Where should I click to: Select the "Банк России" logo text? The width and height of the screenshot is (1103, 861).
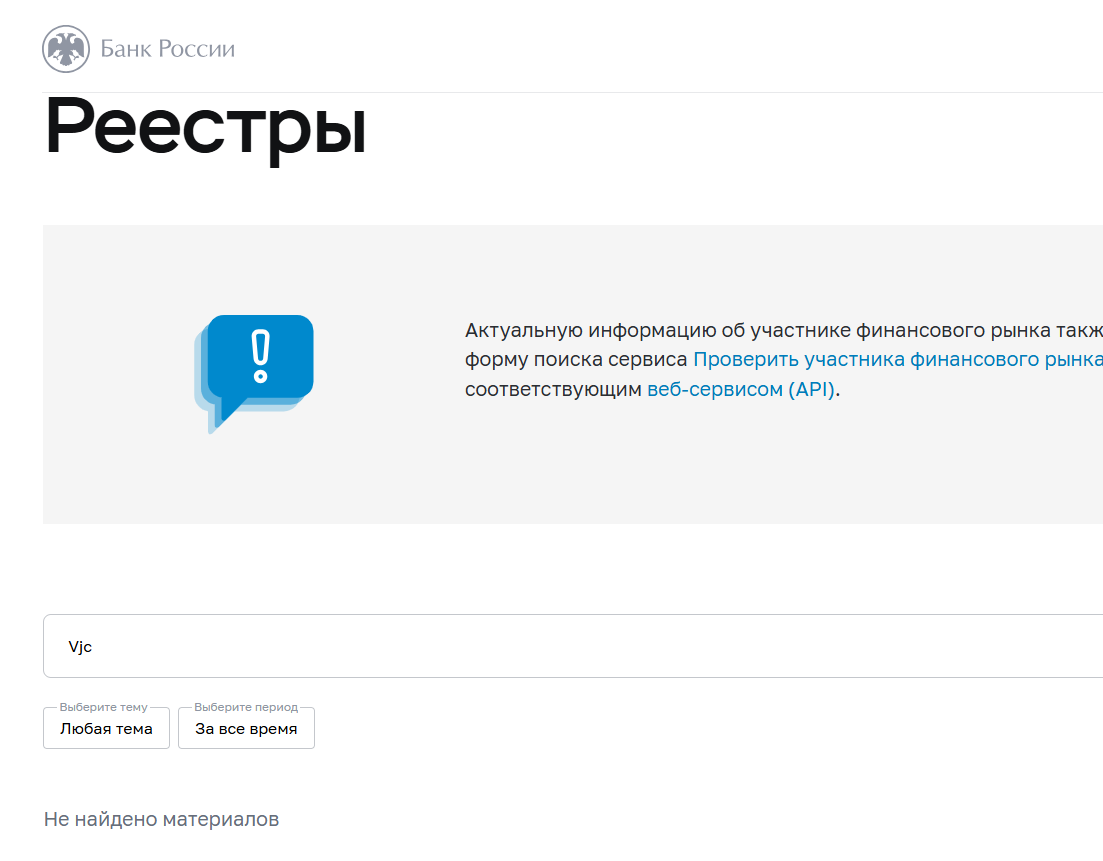pyautogui.click(x=166, y=47)
